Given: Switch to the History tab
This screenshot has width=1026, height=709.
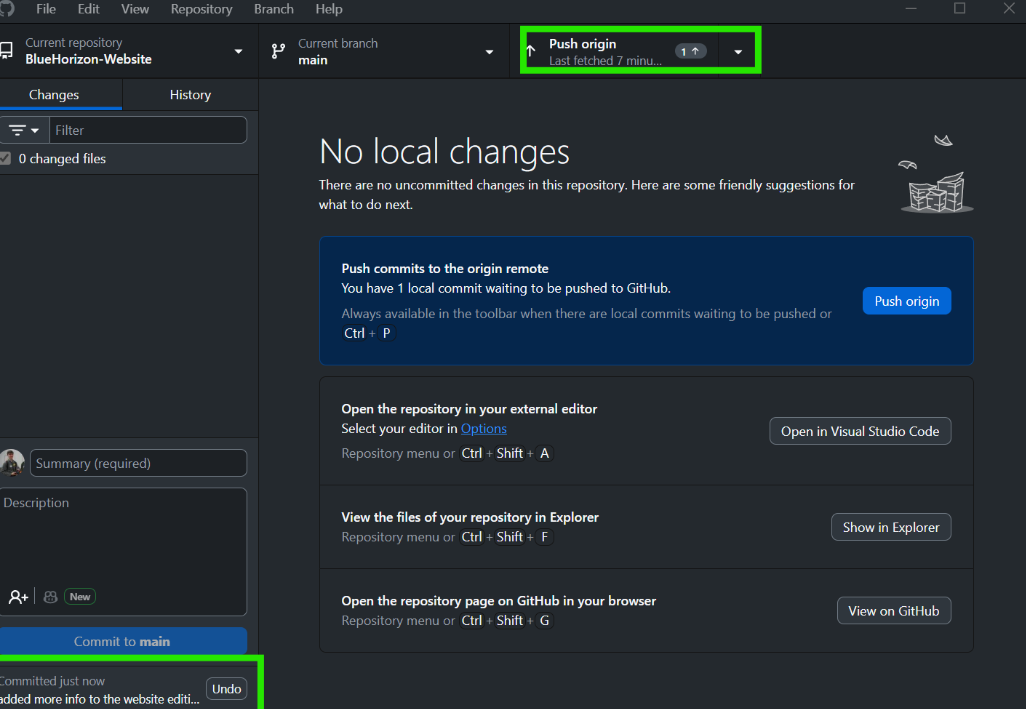Looking at the screenshot, I should pyautogui.click(x=190, y=95).
